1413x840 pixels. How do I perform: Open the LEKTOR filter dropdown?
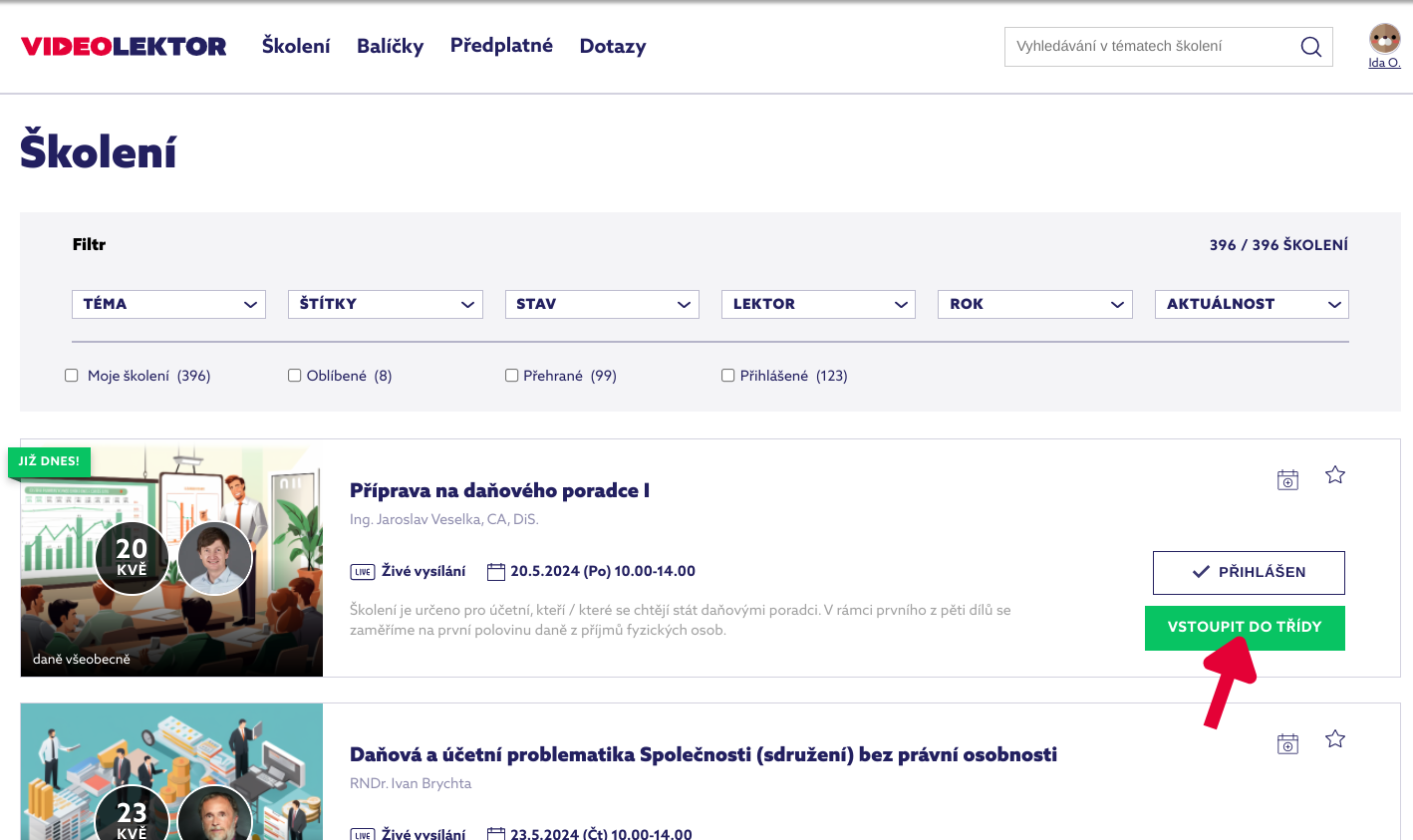pos(818,304)
